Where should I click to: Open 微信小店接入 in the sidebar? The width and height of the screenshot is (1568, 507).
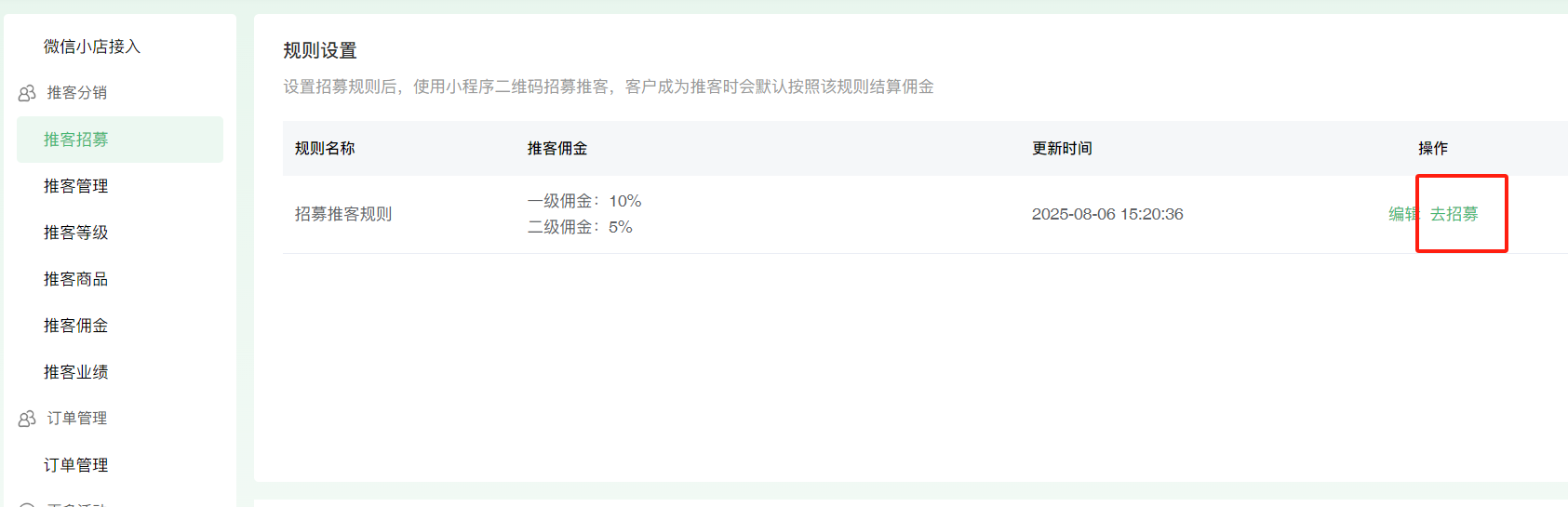[92, 47]
